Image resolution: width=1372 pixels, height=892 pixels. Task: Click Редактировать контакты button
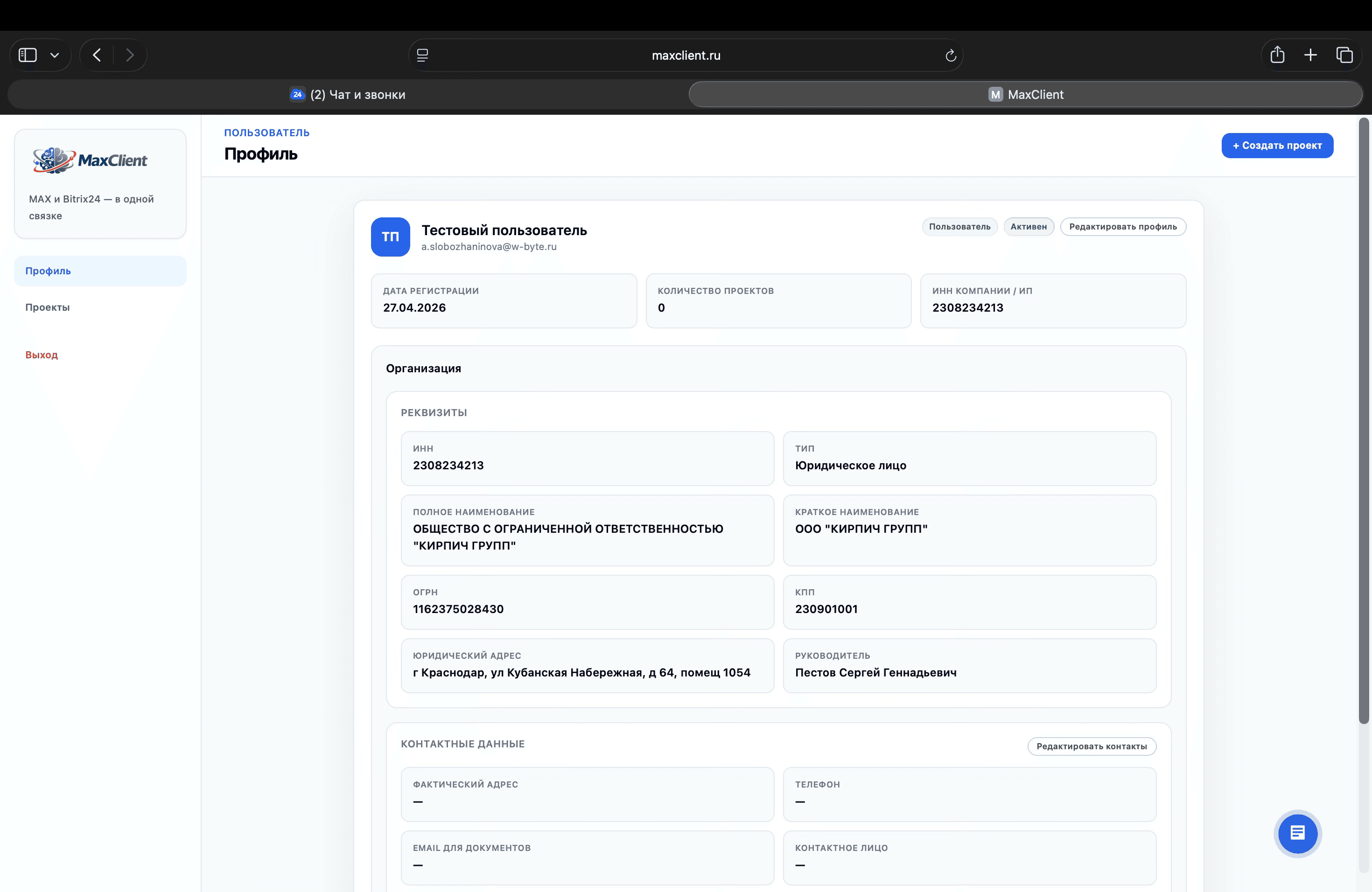[x=1091, y=746]
